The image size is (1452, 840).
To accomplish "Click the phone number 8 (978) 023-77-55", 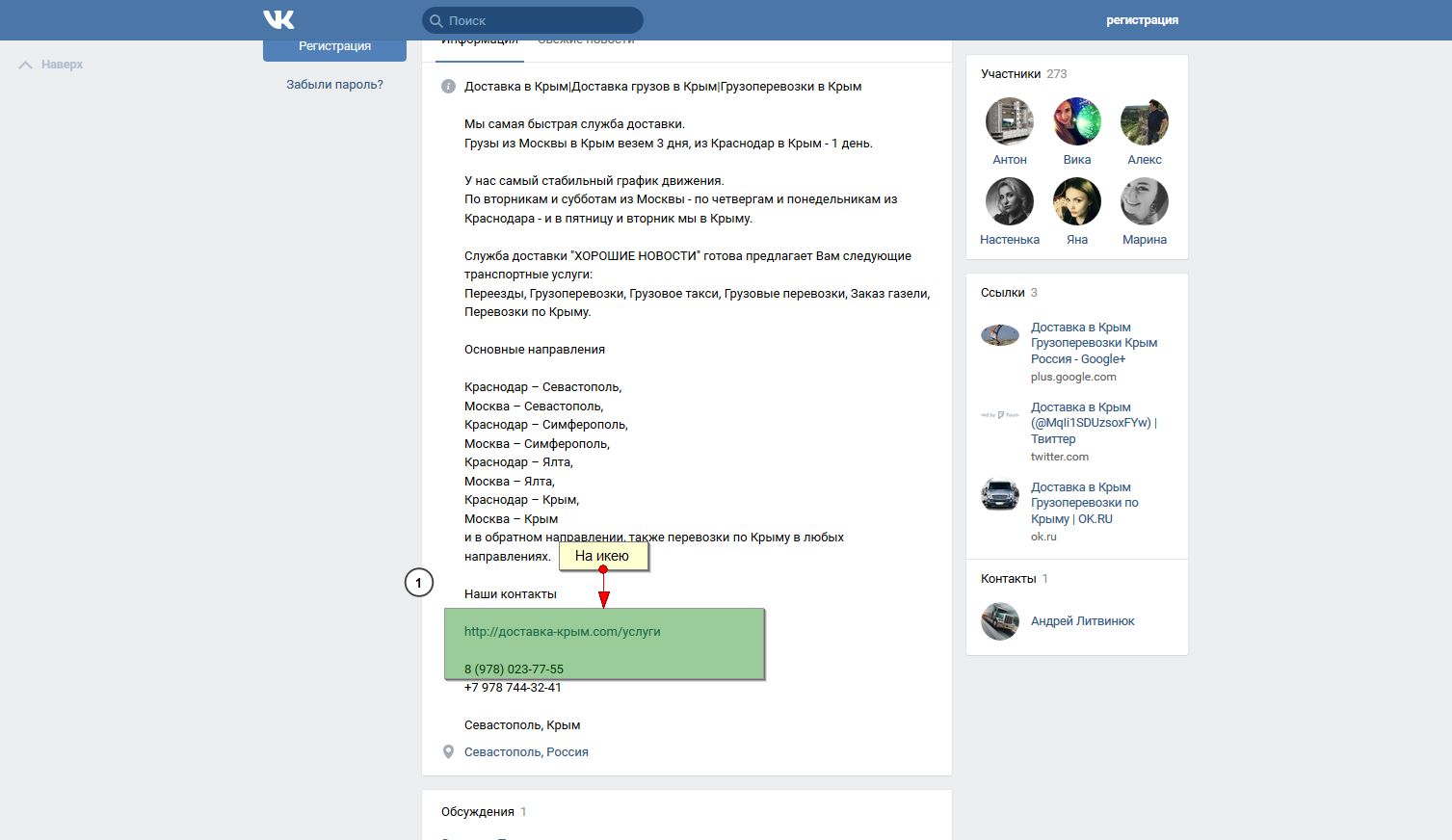I will pyautogui.click(x=514, y=669).
